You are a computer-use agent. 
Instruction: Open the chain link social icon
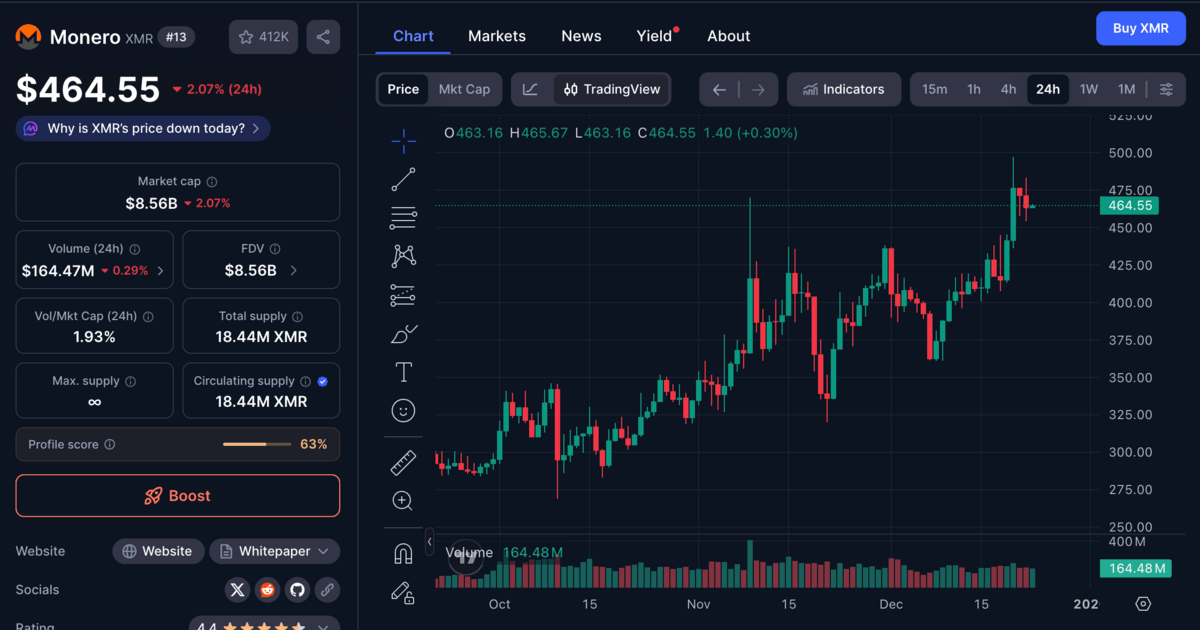[327, 590]
